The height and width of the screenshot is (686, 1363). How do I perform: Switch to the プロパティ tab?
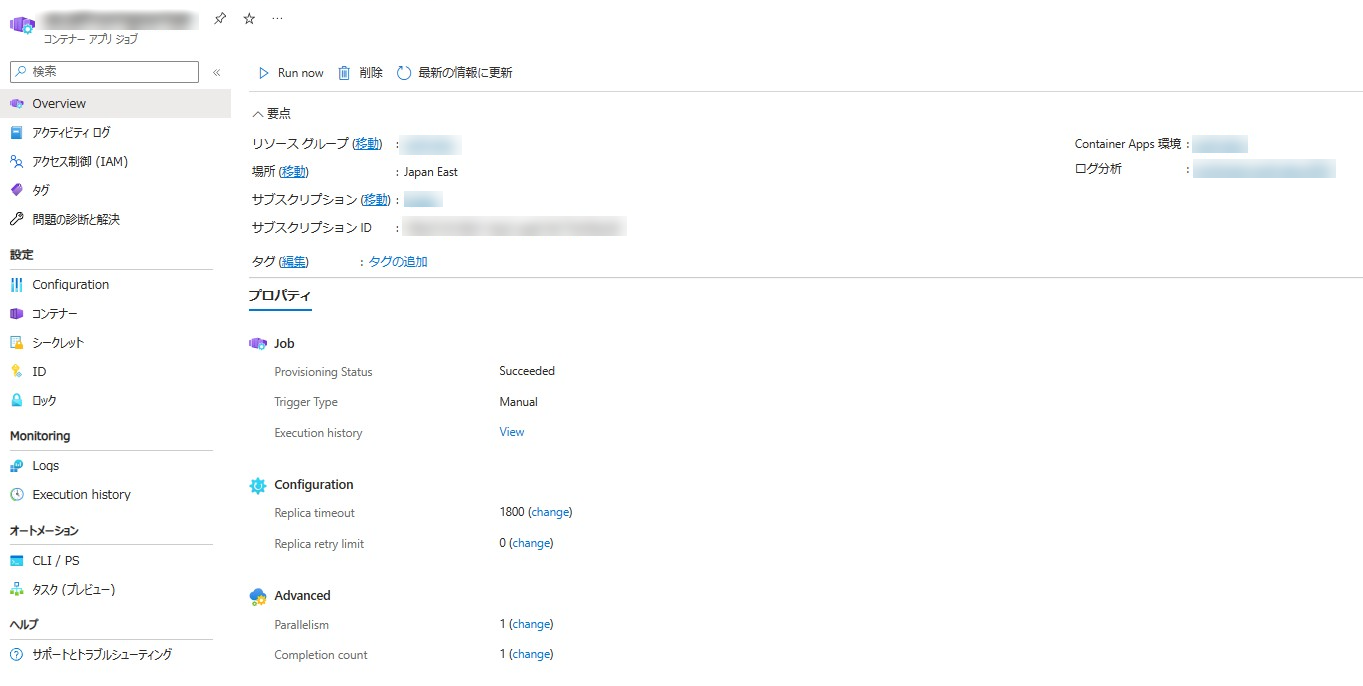(x=280, y=296)
